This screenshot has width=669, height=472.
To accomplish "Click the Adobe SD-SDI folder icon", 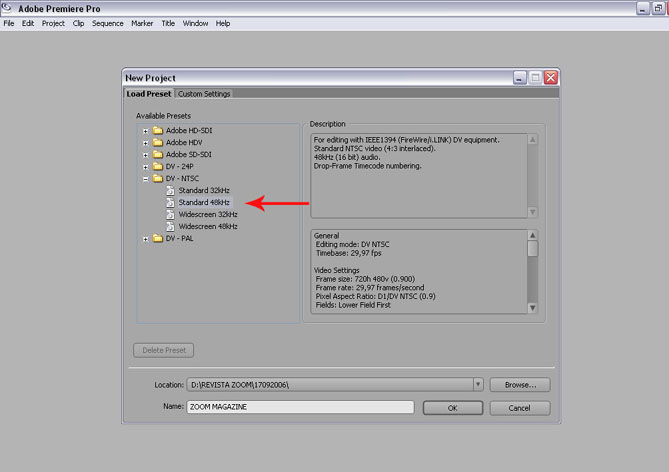I will [158, 155].
